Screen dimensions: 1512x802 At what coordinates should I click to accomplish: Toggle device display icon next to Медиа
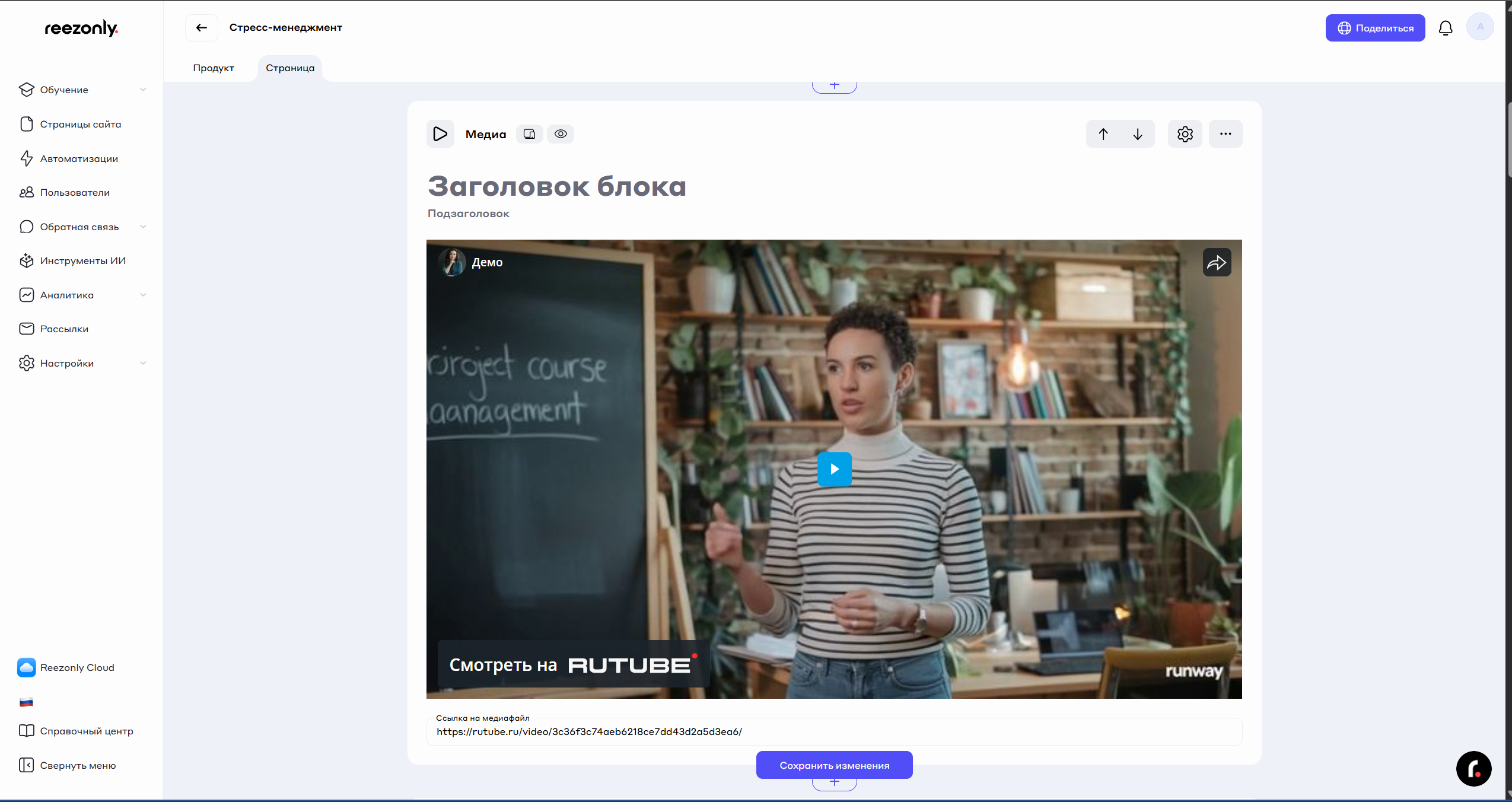(x=529, y=134)
